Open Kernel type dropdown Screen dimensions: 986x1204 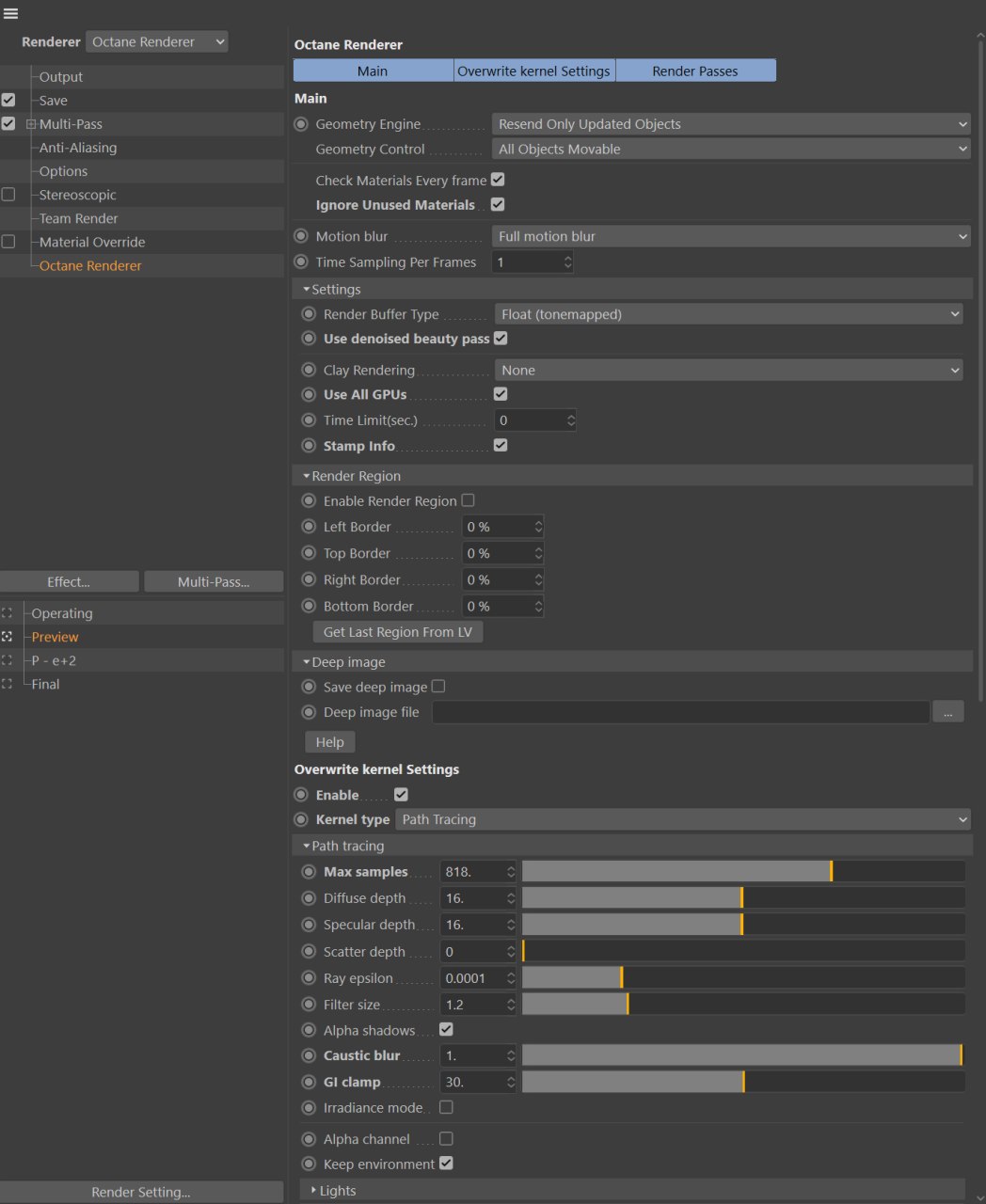[683, 819]
